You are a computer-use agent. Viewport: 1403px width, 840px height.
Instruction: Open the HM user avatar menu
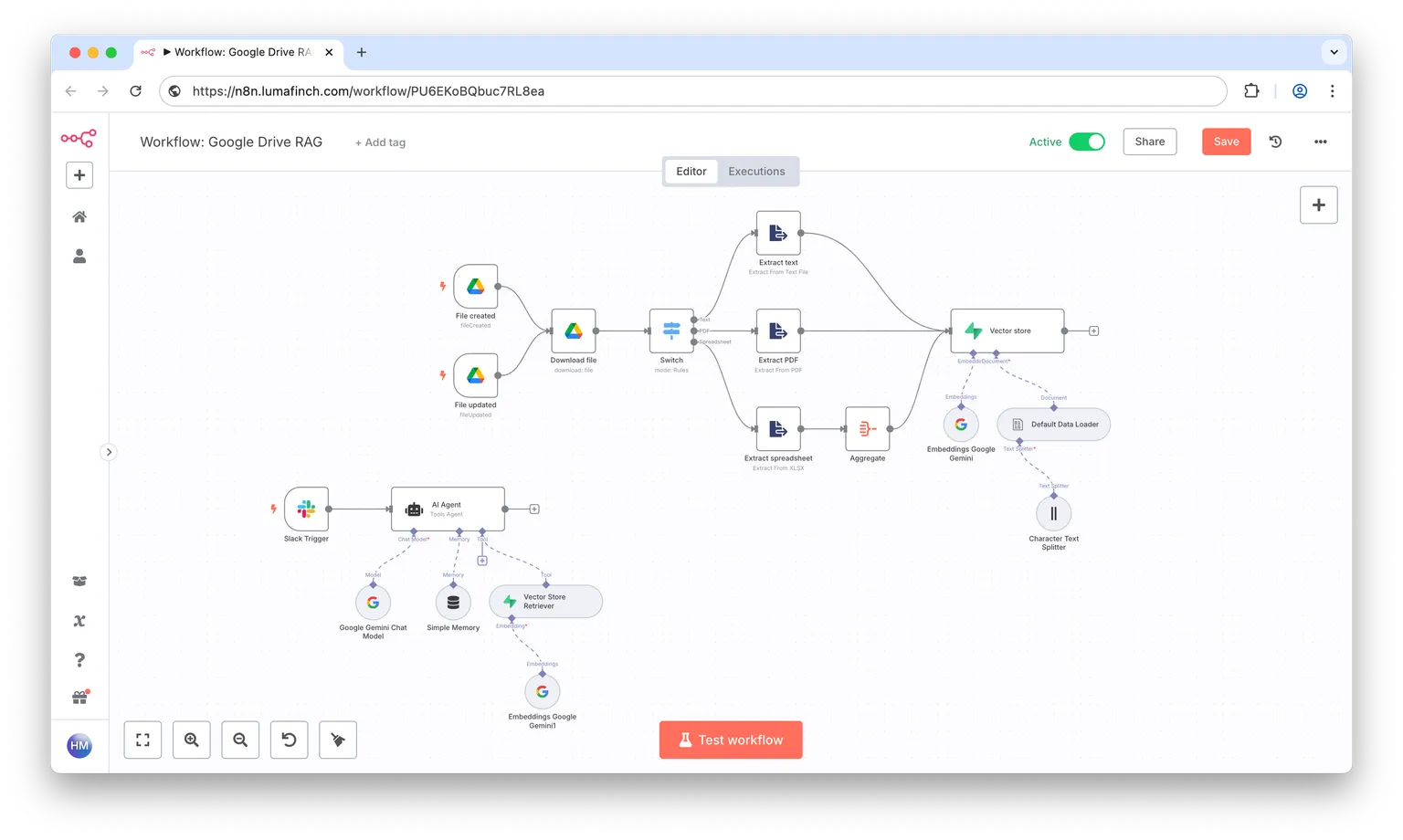click(x=79, y=746)
